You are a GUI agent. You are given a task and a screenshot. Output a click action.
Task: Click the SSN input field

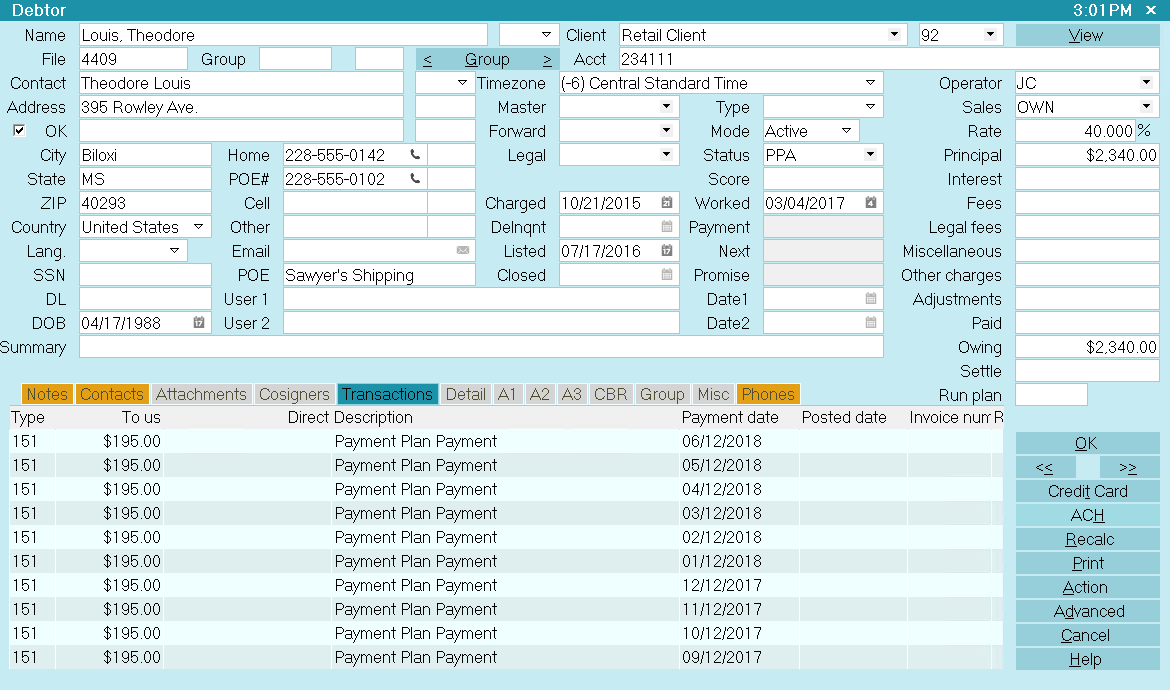(x=146, y=275)
